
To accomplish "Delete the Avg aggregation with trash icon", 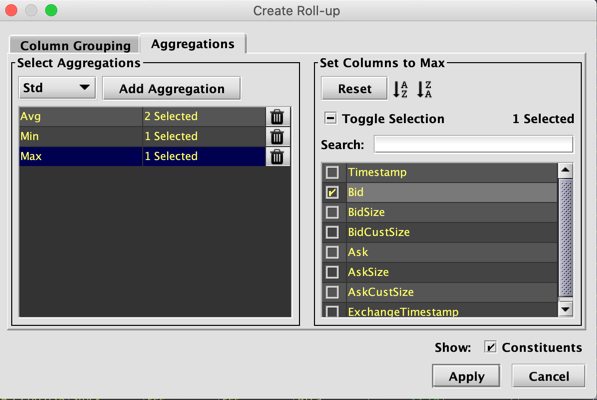I will pos(277,116).
